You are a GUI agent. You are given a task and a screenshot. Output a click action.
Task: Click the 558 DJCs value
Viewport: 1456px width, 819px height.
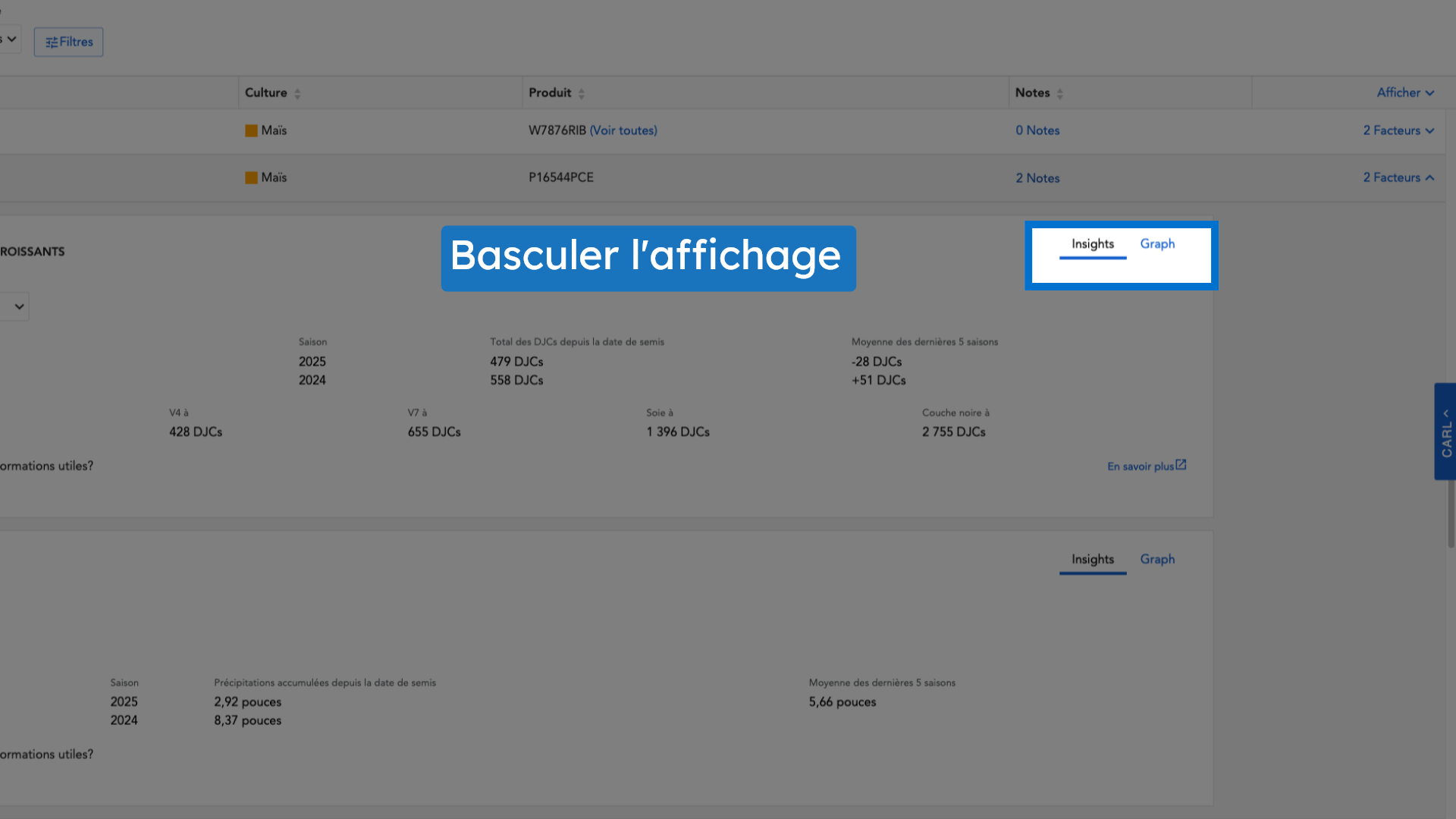click(x=516, y=380)
